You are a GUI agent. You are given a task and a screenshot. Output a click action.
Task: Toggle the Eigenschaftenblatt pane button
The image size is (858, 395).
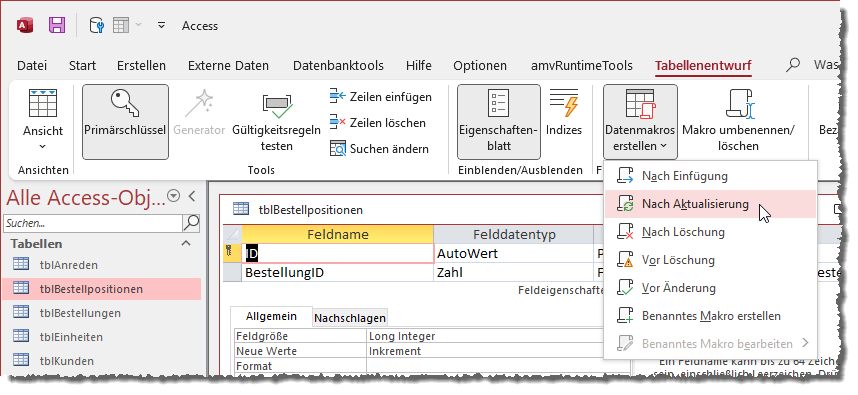click(x=498, y=121)
